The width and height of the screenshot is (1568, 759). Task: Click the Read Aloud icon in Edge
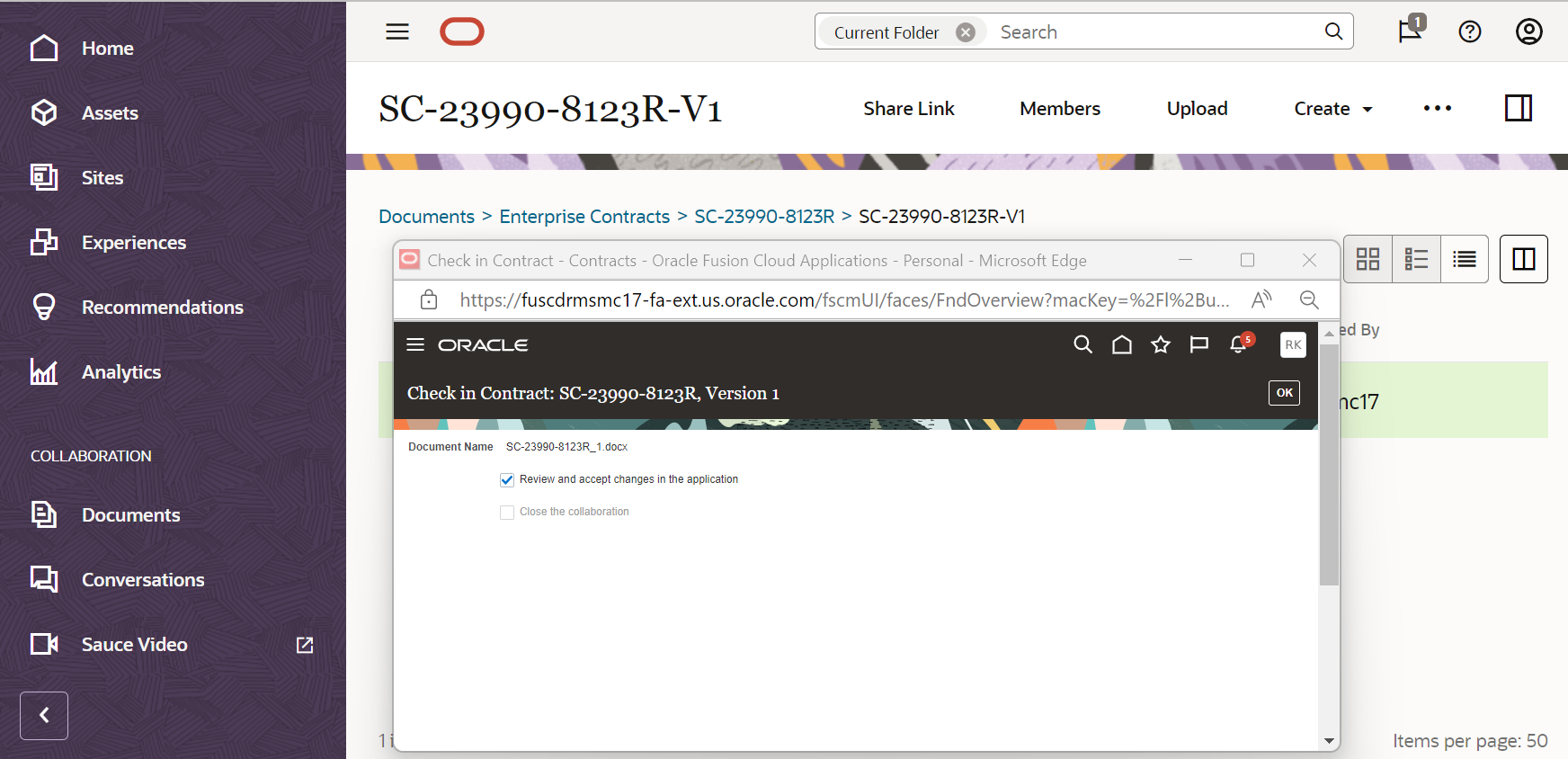[x=1261, y=299]
